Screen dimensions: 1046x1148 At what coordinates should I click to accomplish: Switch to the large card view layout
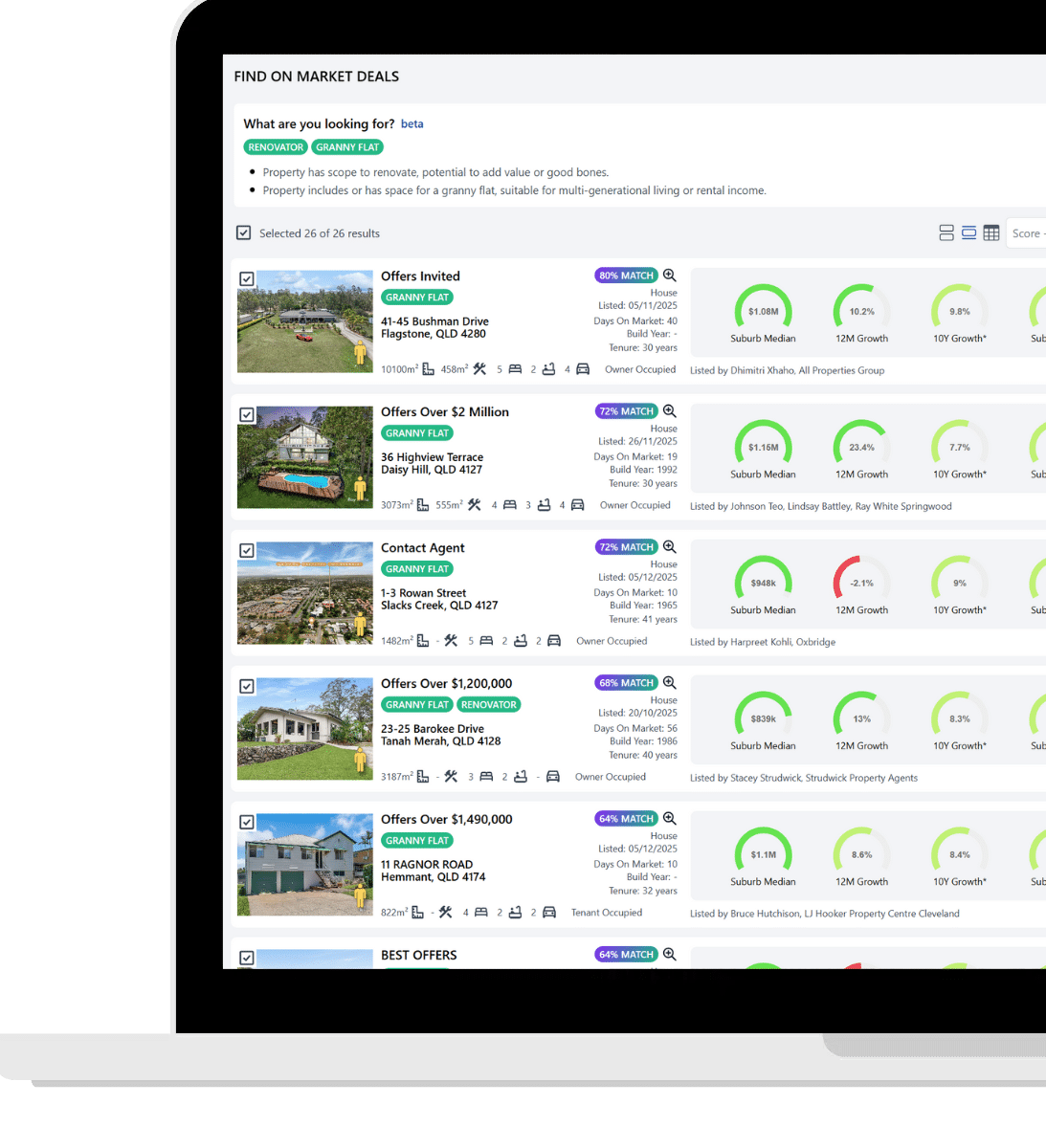[946, 232]
